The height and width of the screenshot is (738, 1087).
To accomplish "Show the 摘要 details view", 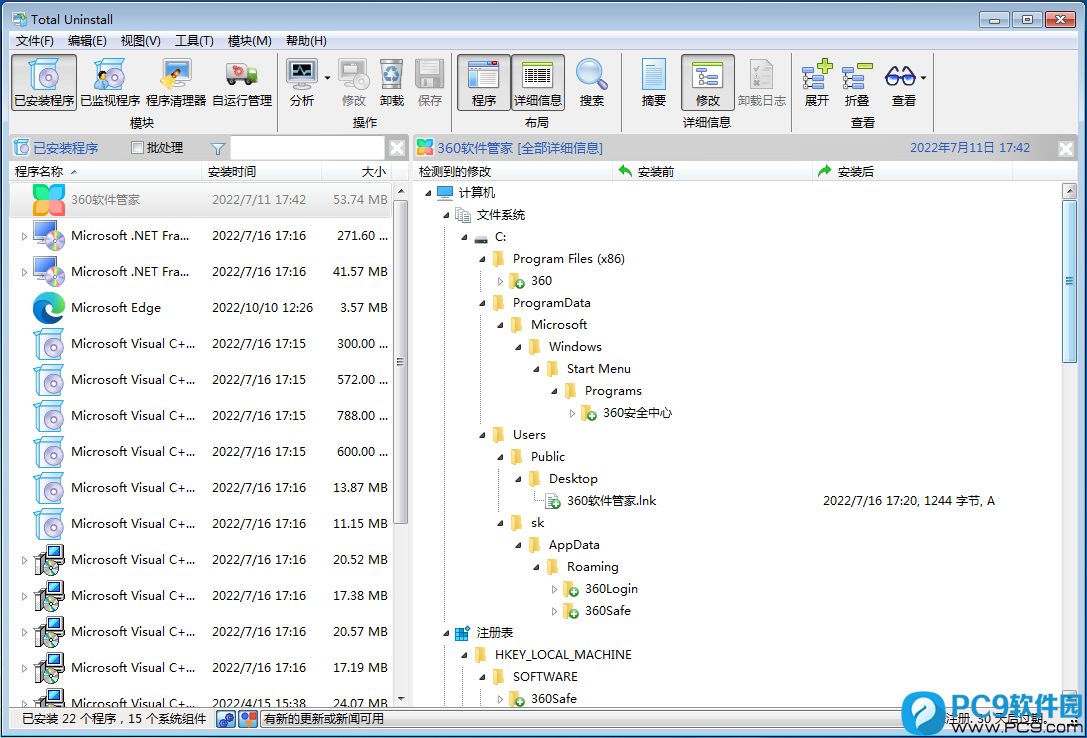I will click(x=654, y=82).
